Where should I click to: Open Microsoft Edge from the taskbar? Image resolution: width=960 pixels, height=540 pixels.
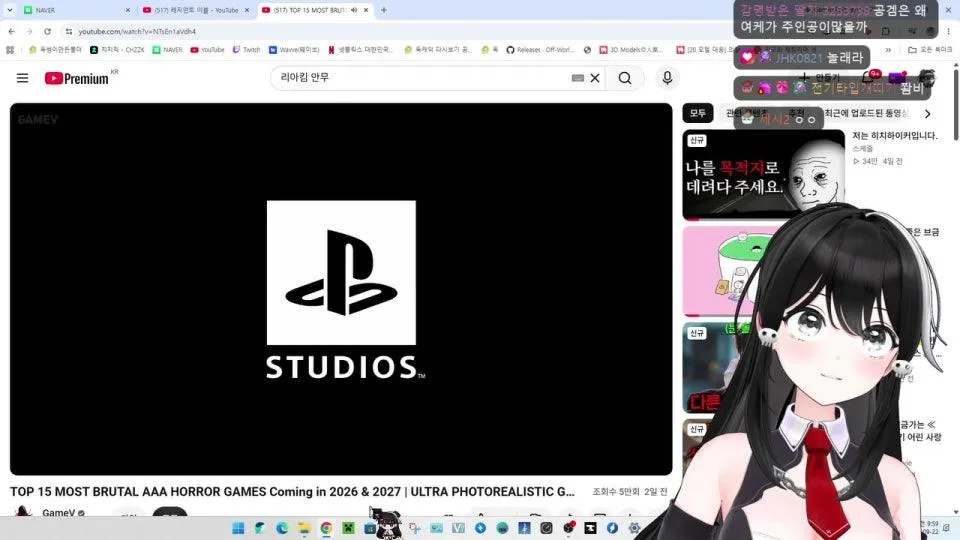point(282,528)
